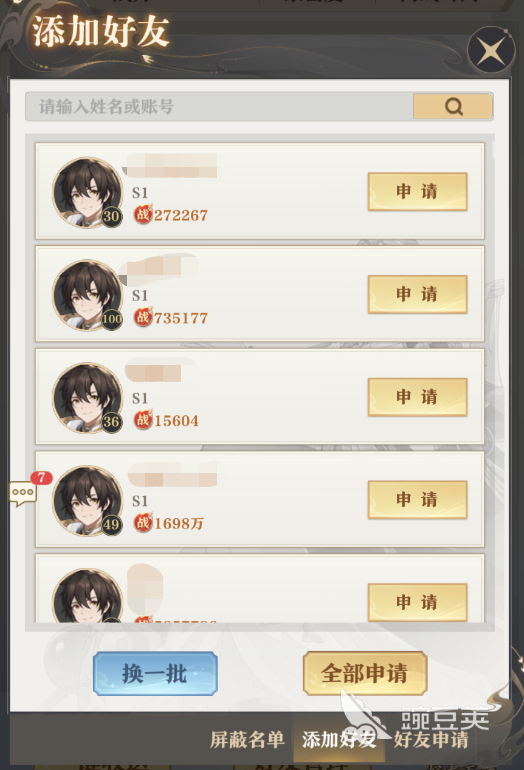
Task: Open avatar of level 30 player
Action: (x=87, y=193)
